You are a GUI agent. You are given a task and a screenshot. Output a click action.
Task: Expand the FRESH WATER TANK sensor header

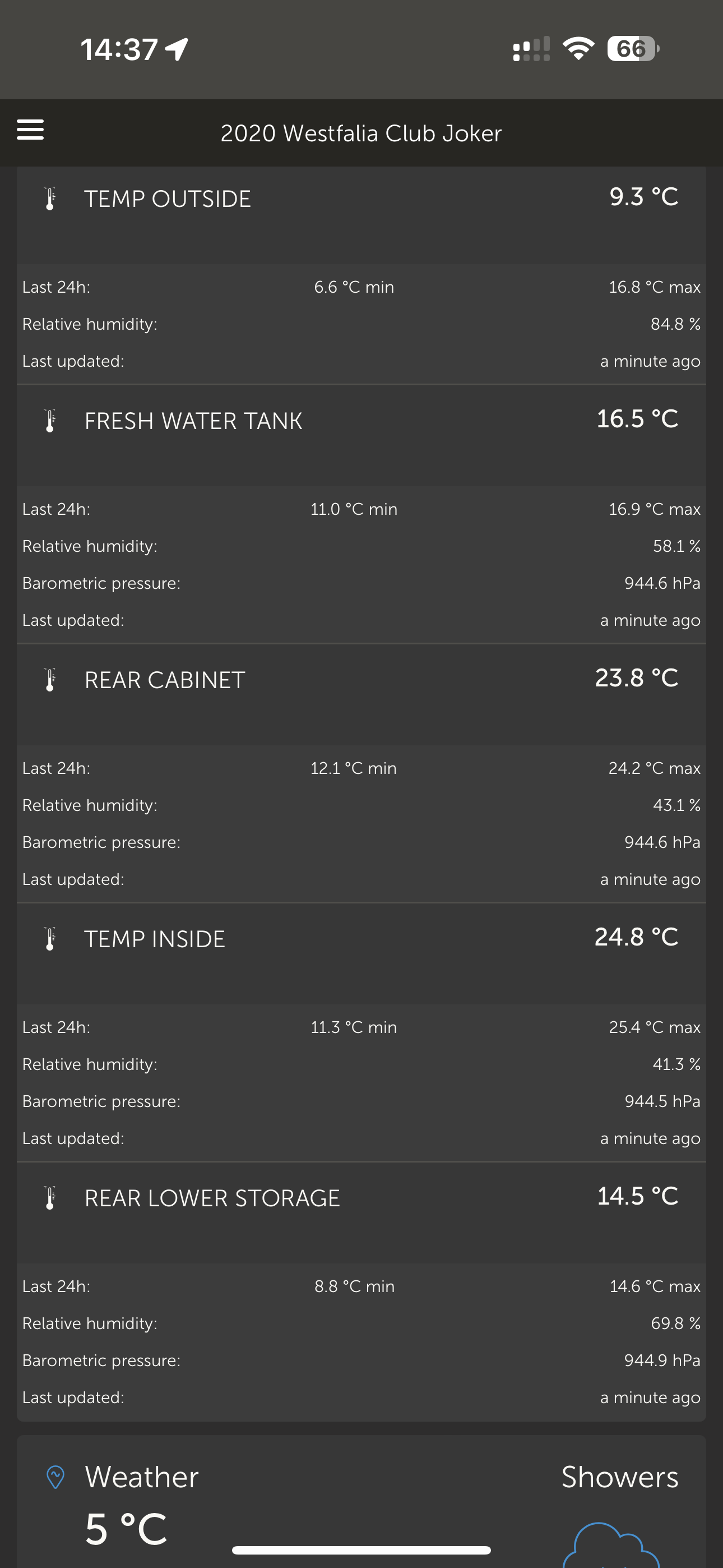(x=361, y=436)
